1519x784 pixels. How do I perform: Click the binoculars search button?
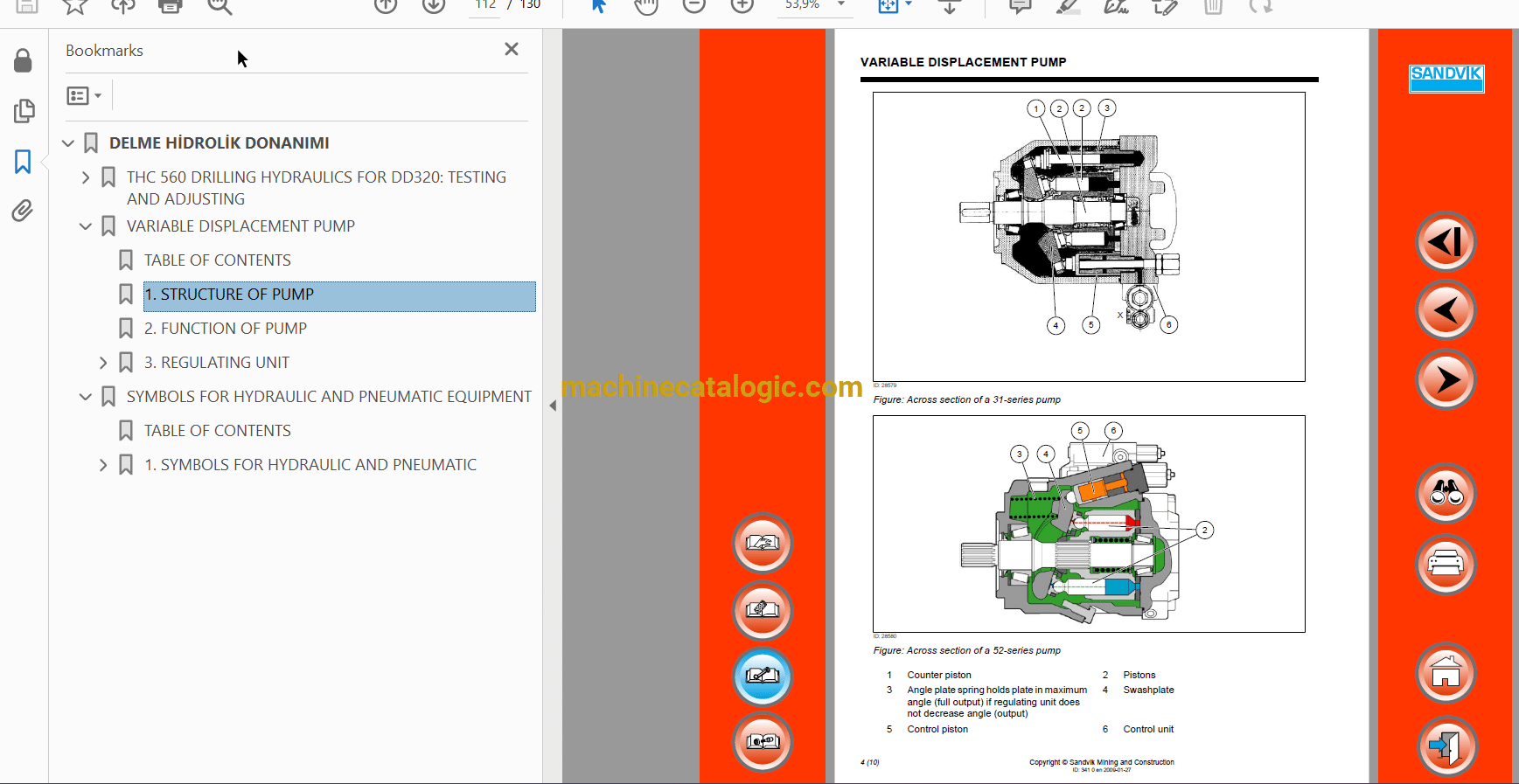point(1446,495)
